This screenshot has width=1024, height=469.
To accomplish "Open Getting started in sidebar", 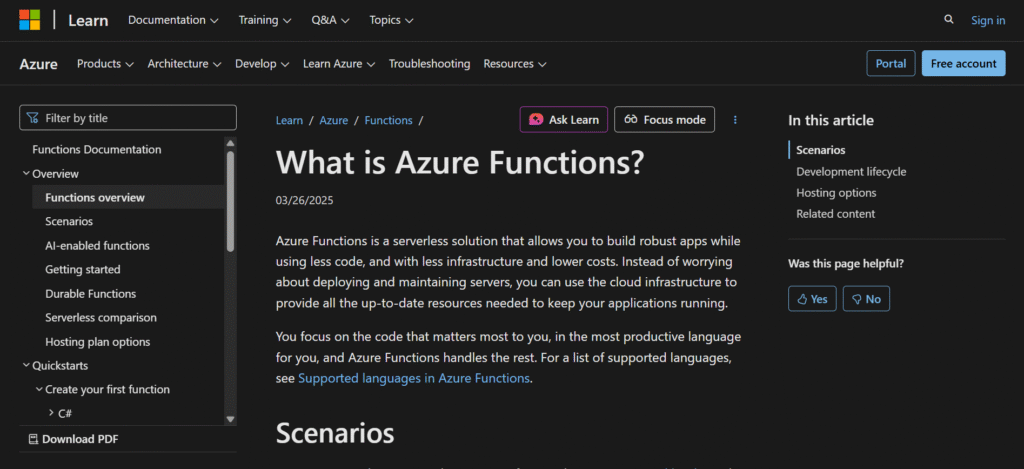I will 83,269.
